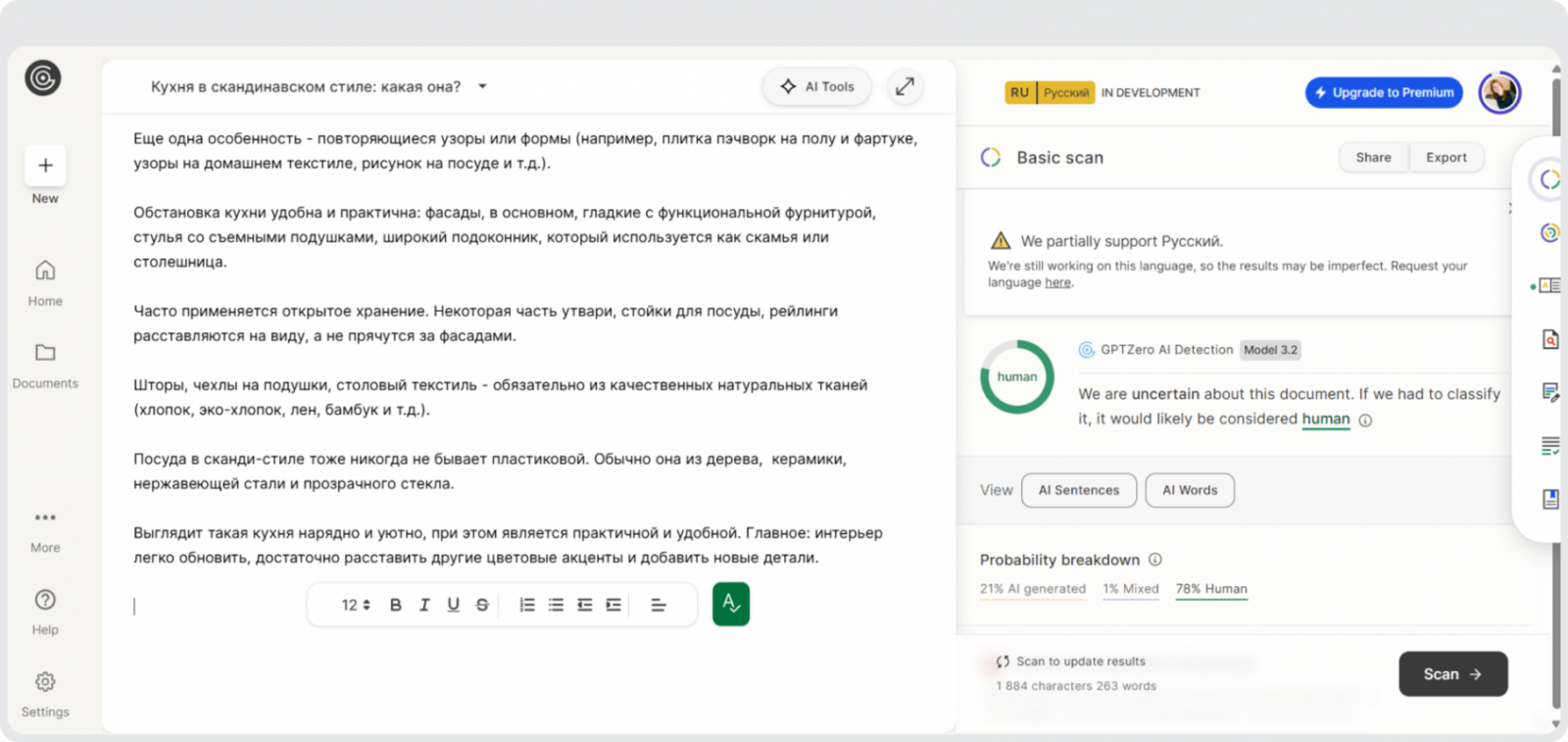1568x742 pixels.
Task: Click the info icon next to the human classification
Action: click(1365, 420)
